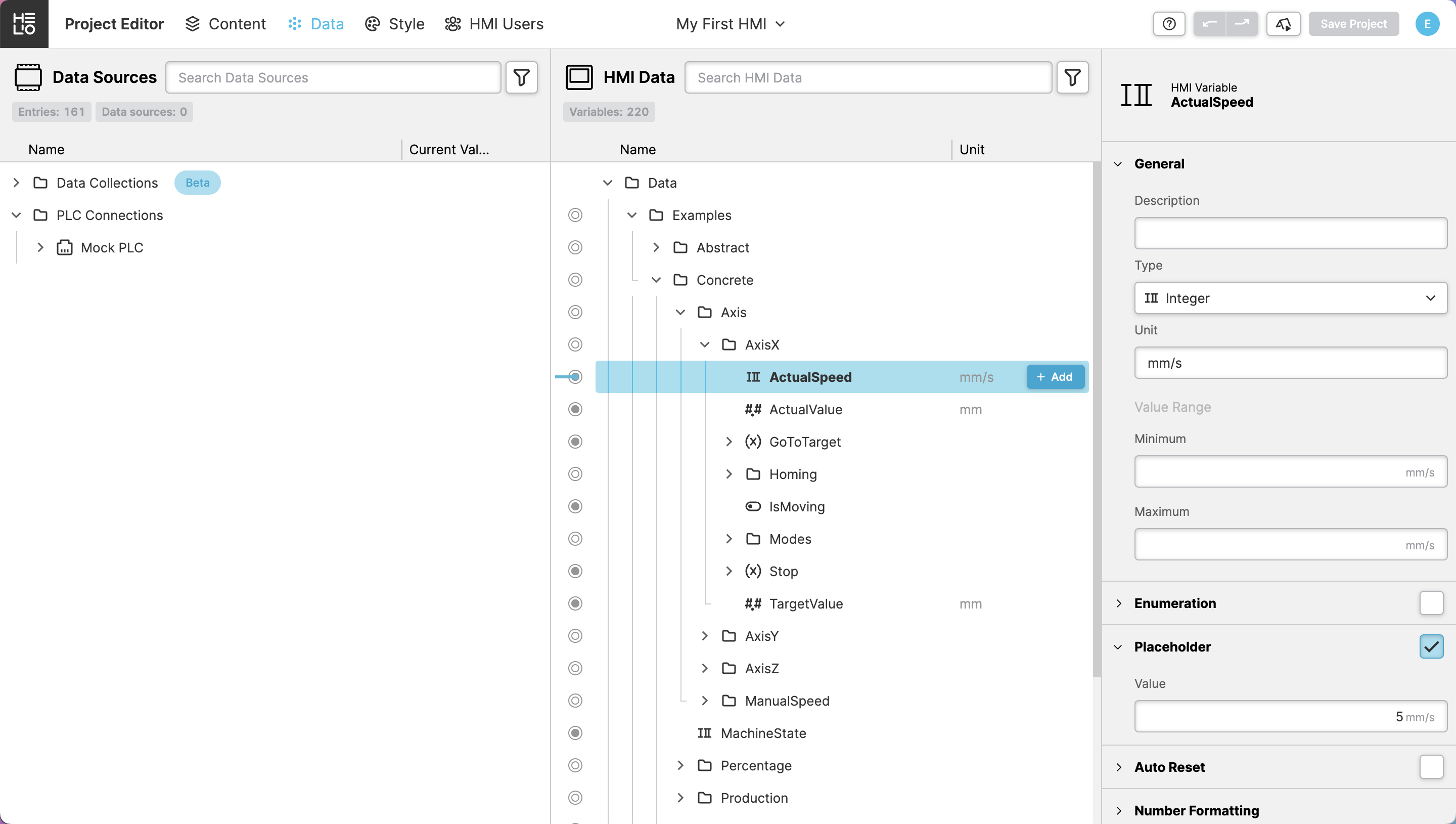1456x824 pixels.
Task: Uncheck the Placeholder checkbox
Action: pyautogui.click(x=1431, y=647)
